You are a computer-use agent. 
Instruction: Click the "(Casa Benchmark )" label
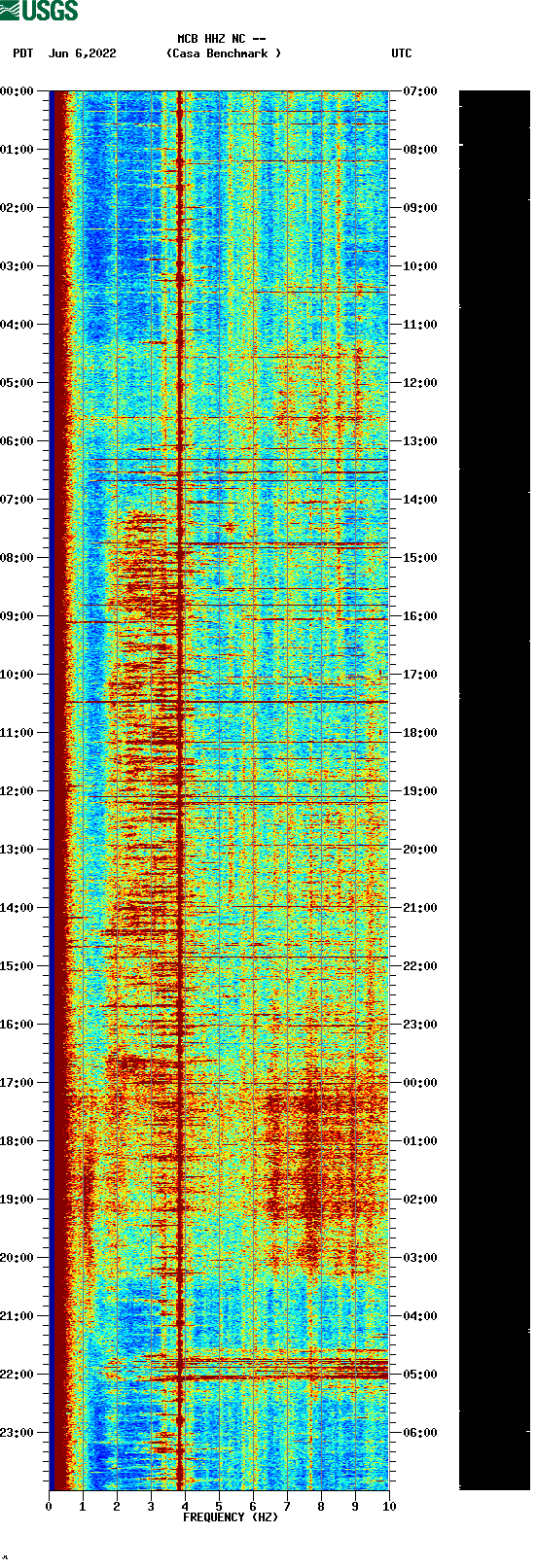[224, 53]
